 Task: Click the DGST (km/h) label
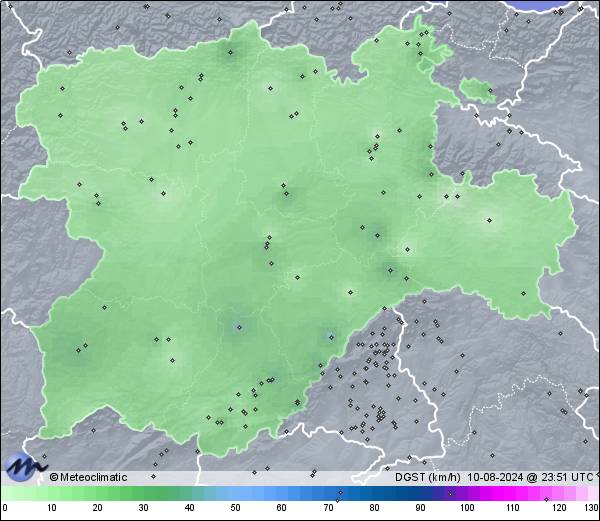pos(428,477)
